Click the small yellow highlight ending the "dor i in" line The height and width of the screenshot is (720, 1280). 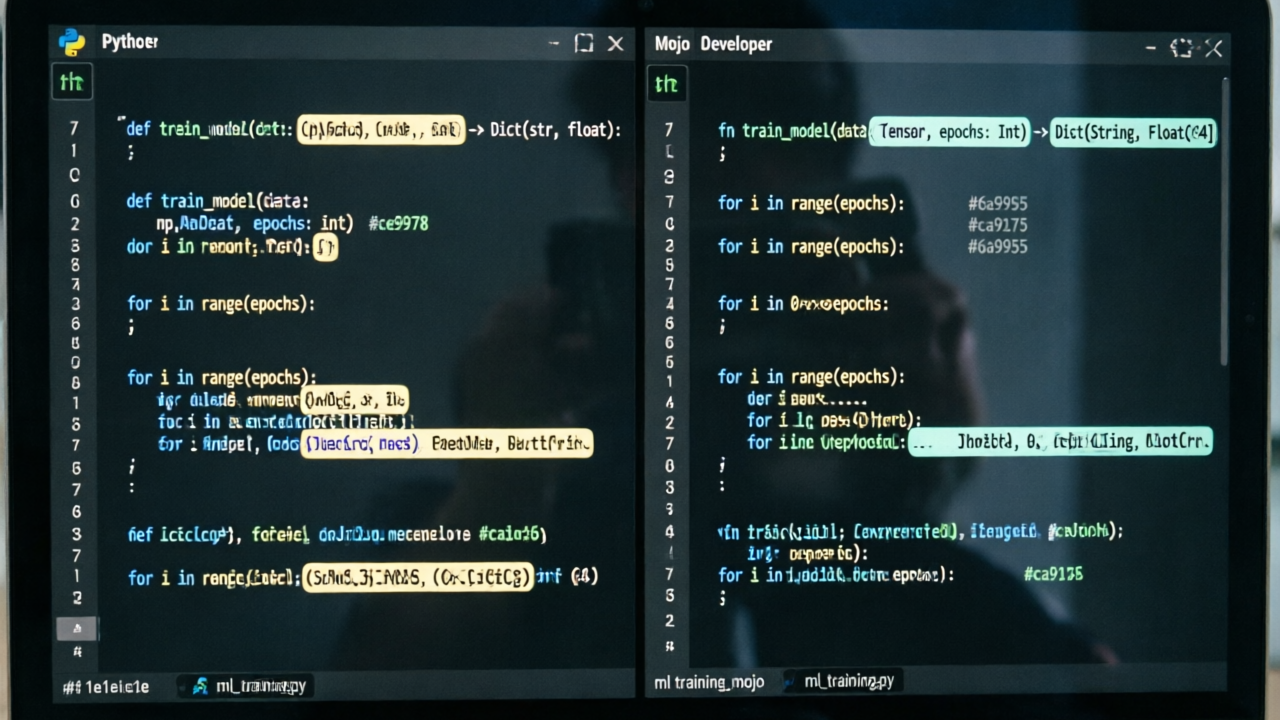[x=326, y=247]
